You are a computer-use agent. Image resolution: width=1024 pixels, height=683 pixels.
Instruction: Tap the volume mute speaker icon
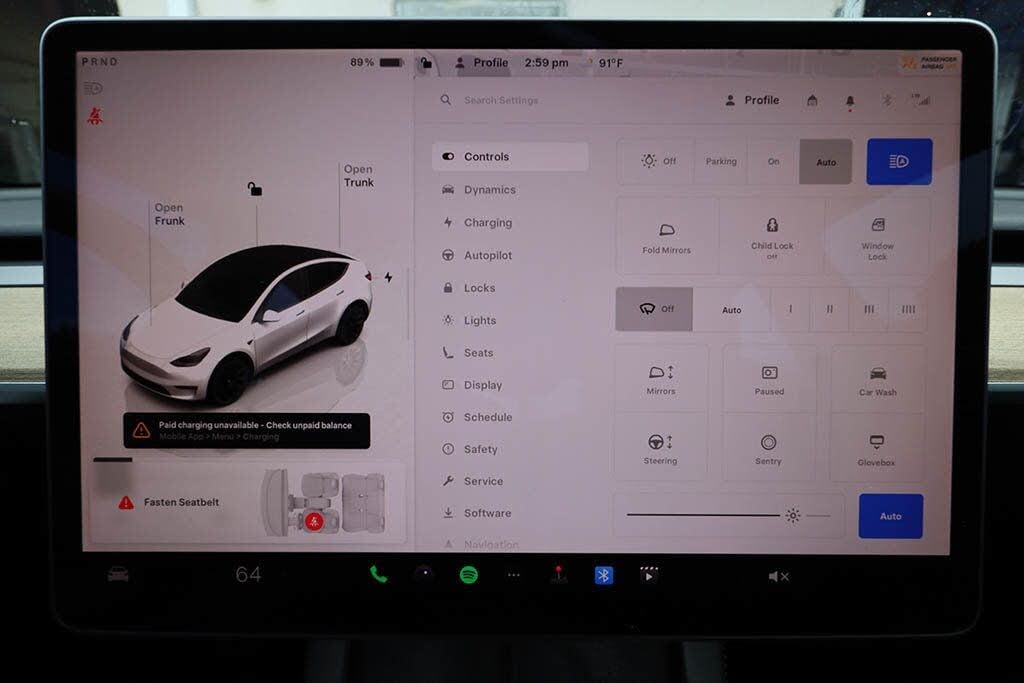pos(778,576)
